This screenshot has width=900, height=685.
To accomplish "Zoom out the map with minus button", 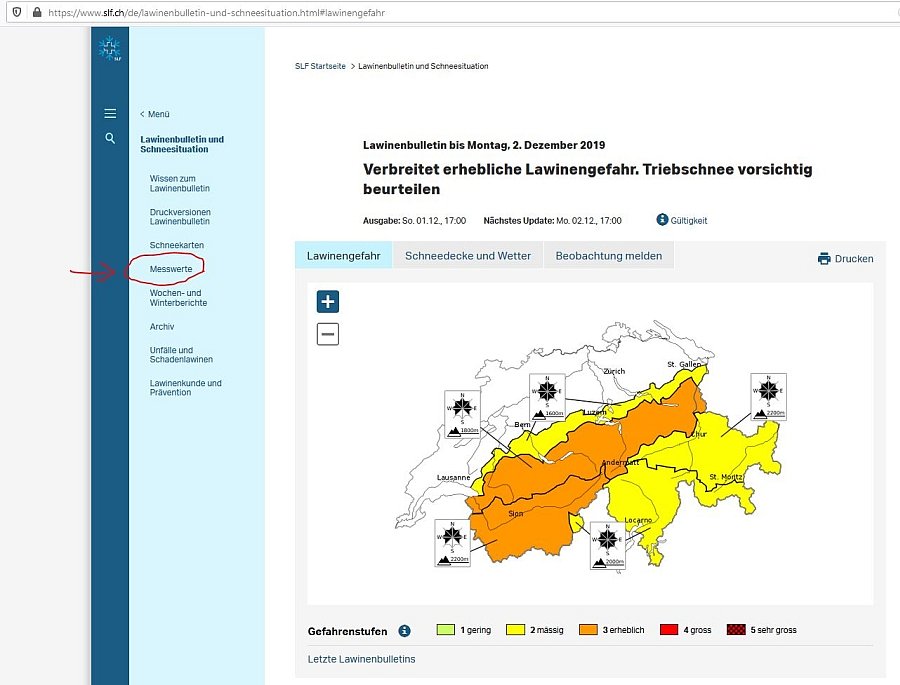I will (328, 334).
